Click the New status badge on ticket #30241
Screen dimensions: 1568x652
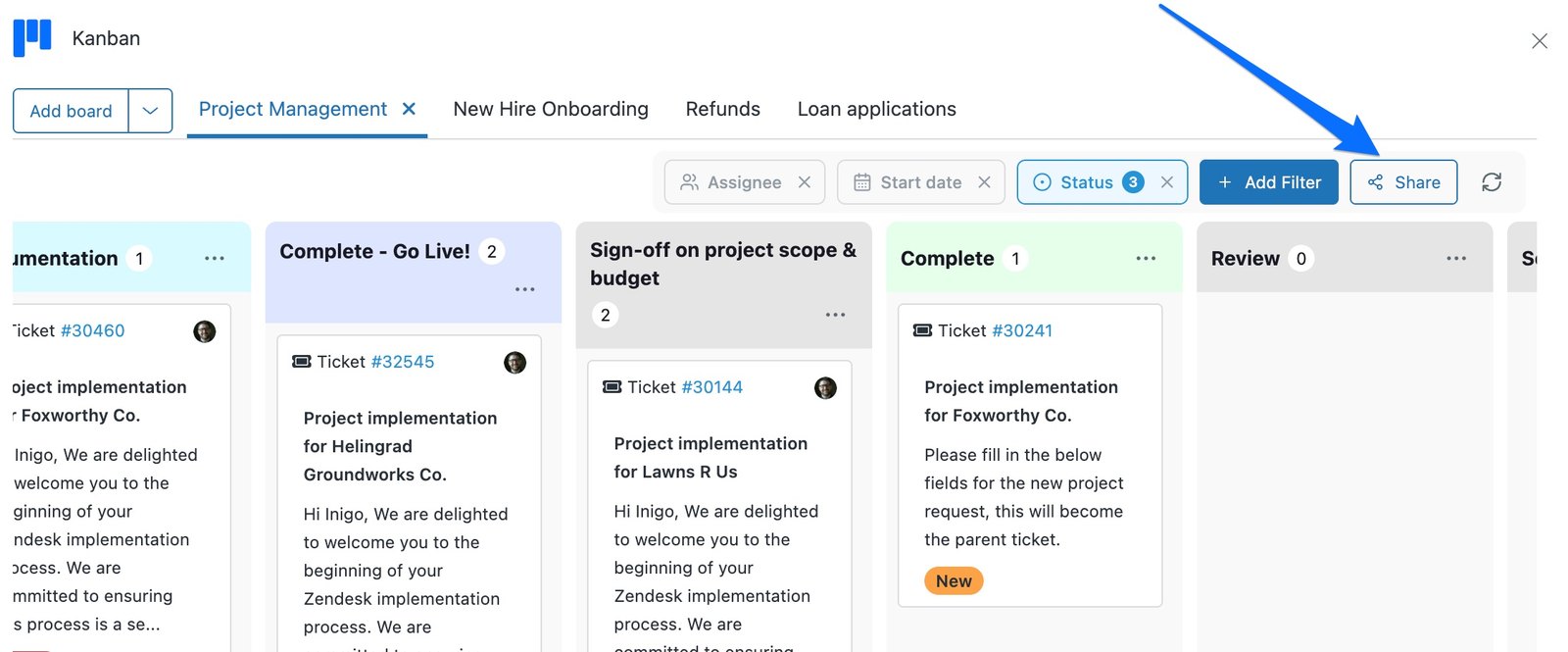(954, 581)
